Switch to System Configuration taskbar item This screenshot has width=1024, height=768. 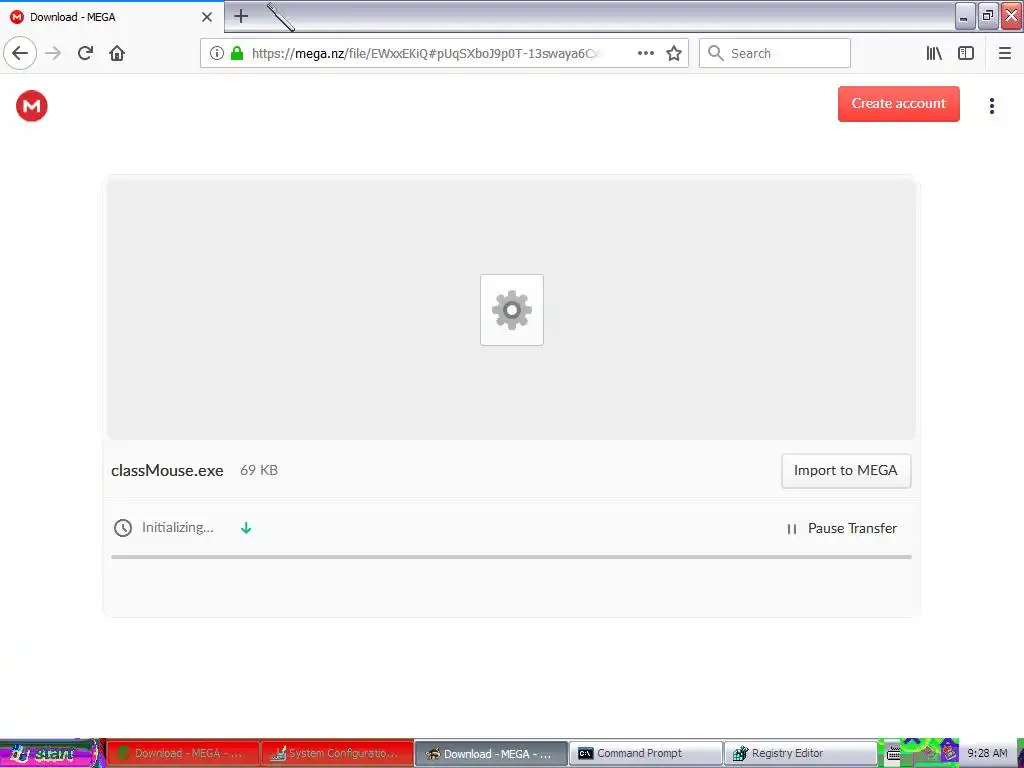click(x=337, y=754)
